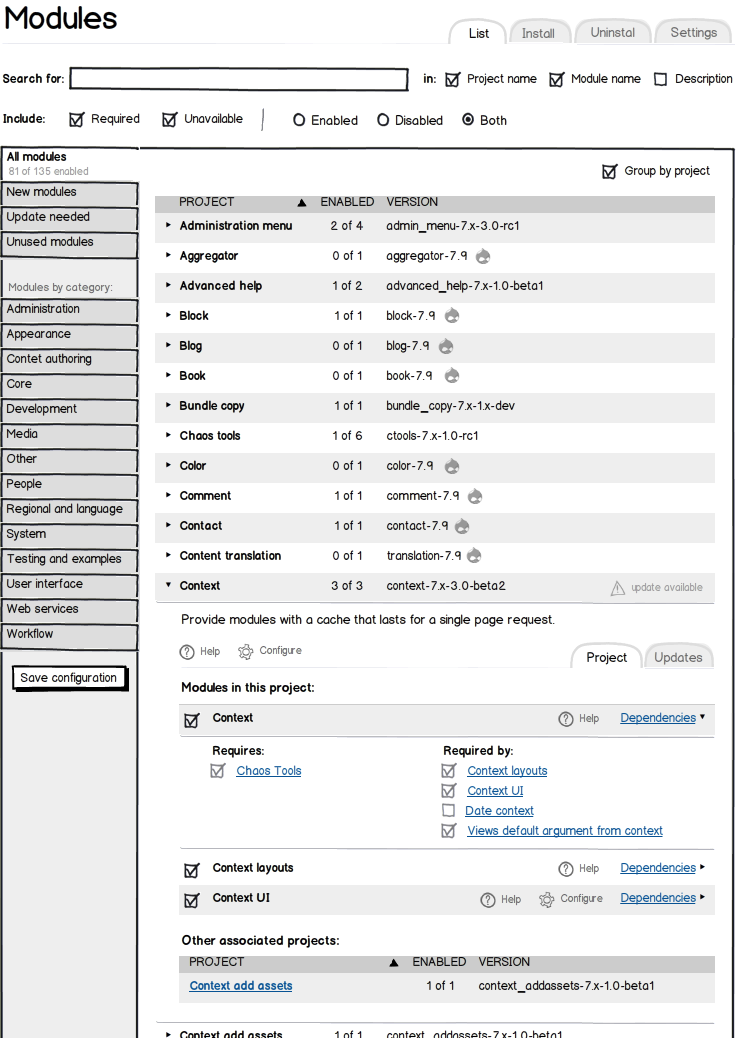736x1062 pixels.
Task: Click the Help icon in the Context layouts row
Action: (x=565, y=869)
